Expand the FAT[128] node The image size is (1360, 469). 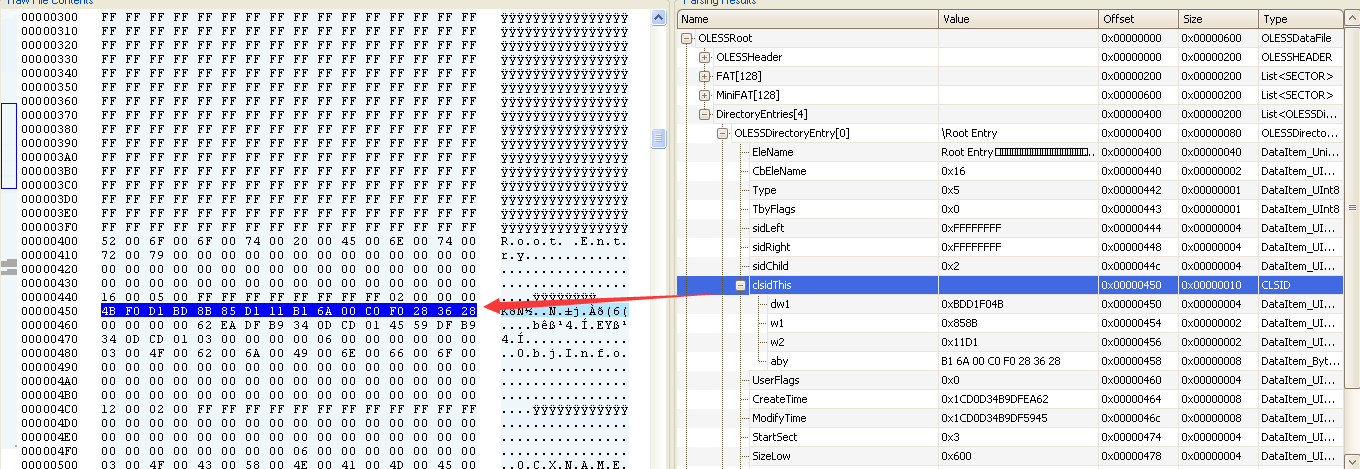(705, 76)
